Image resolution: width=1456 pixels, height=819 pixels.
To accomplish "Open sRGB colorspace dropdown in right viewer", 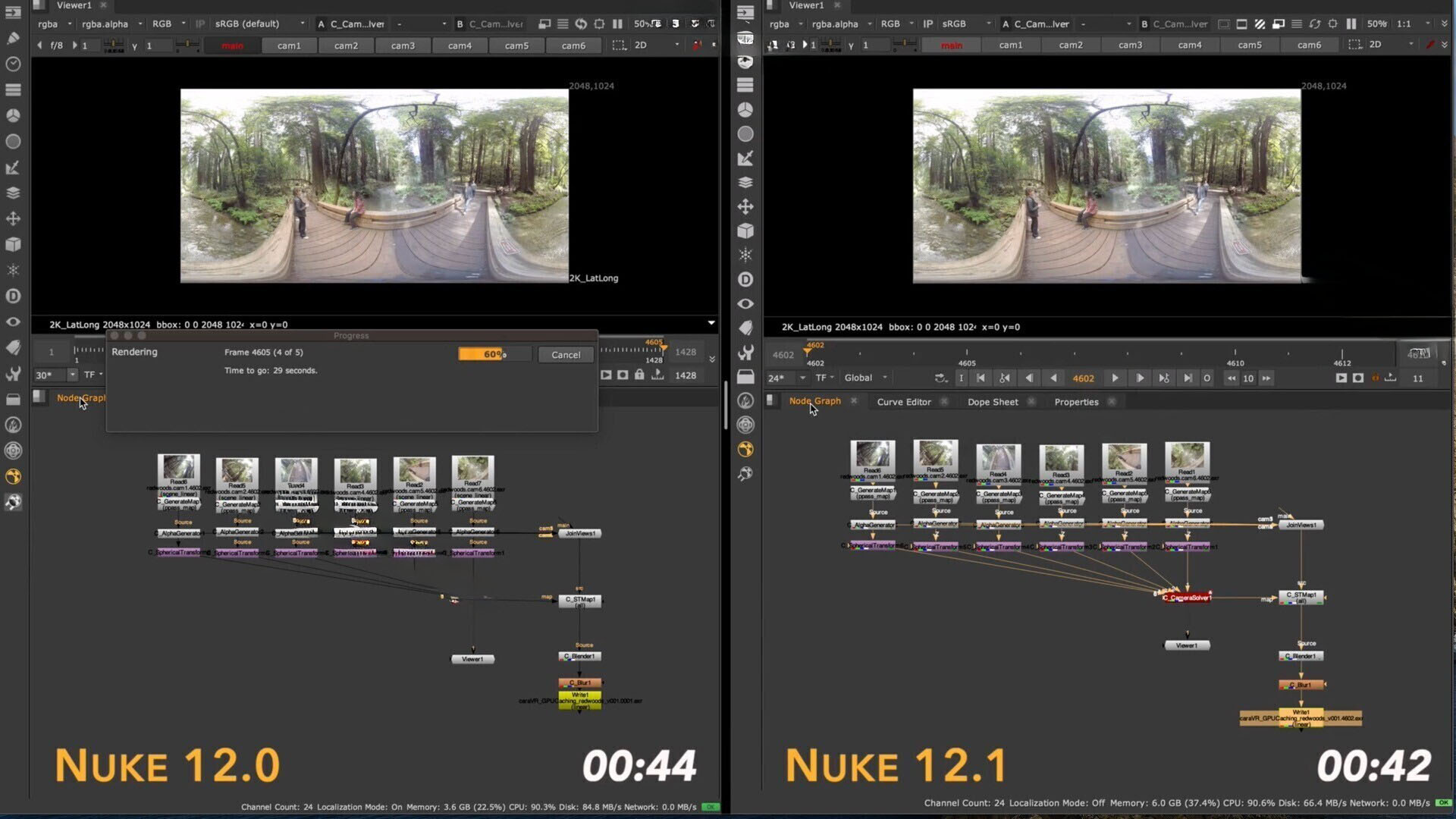I will 966,24.
